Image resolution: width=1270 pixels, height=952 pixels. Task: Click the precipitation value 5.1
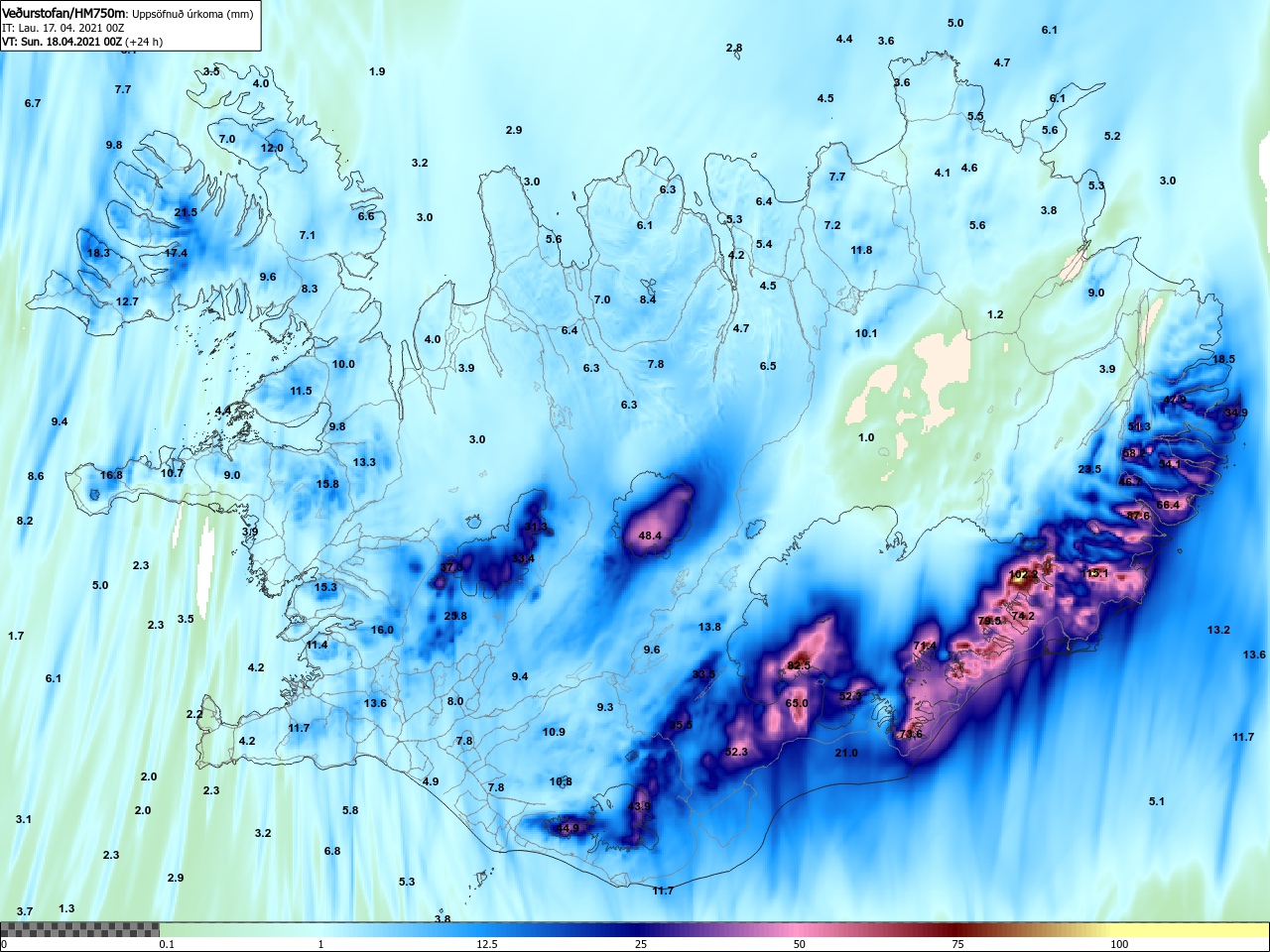(1157, 801)
